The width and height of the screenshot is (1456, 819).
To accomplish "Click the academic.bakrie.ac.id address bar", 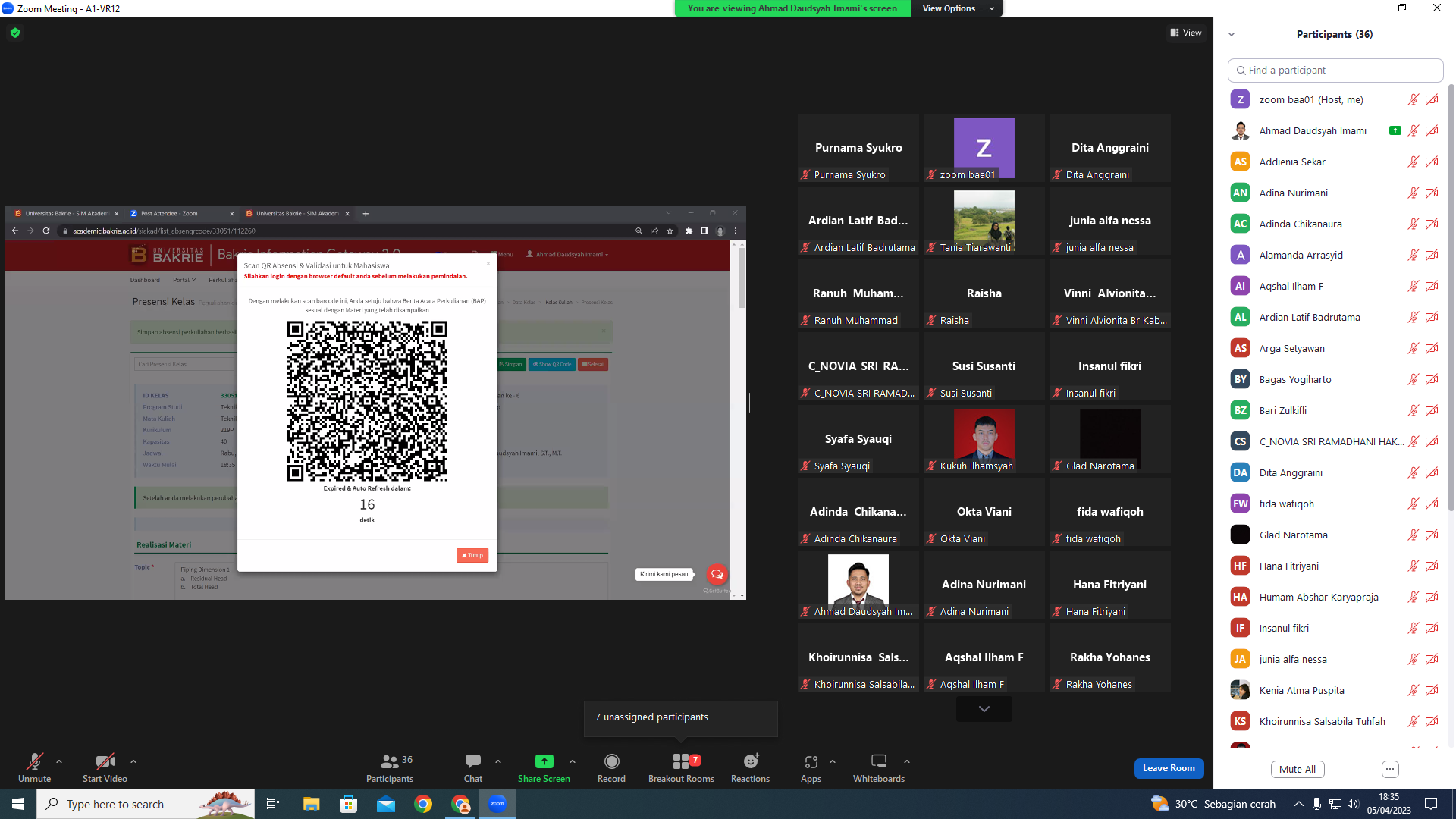I will [x=345, y=231].
